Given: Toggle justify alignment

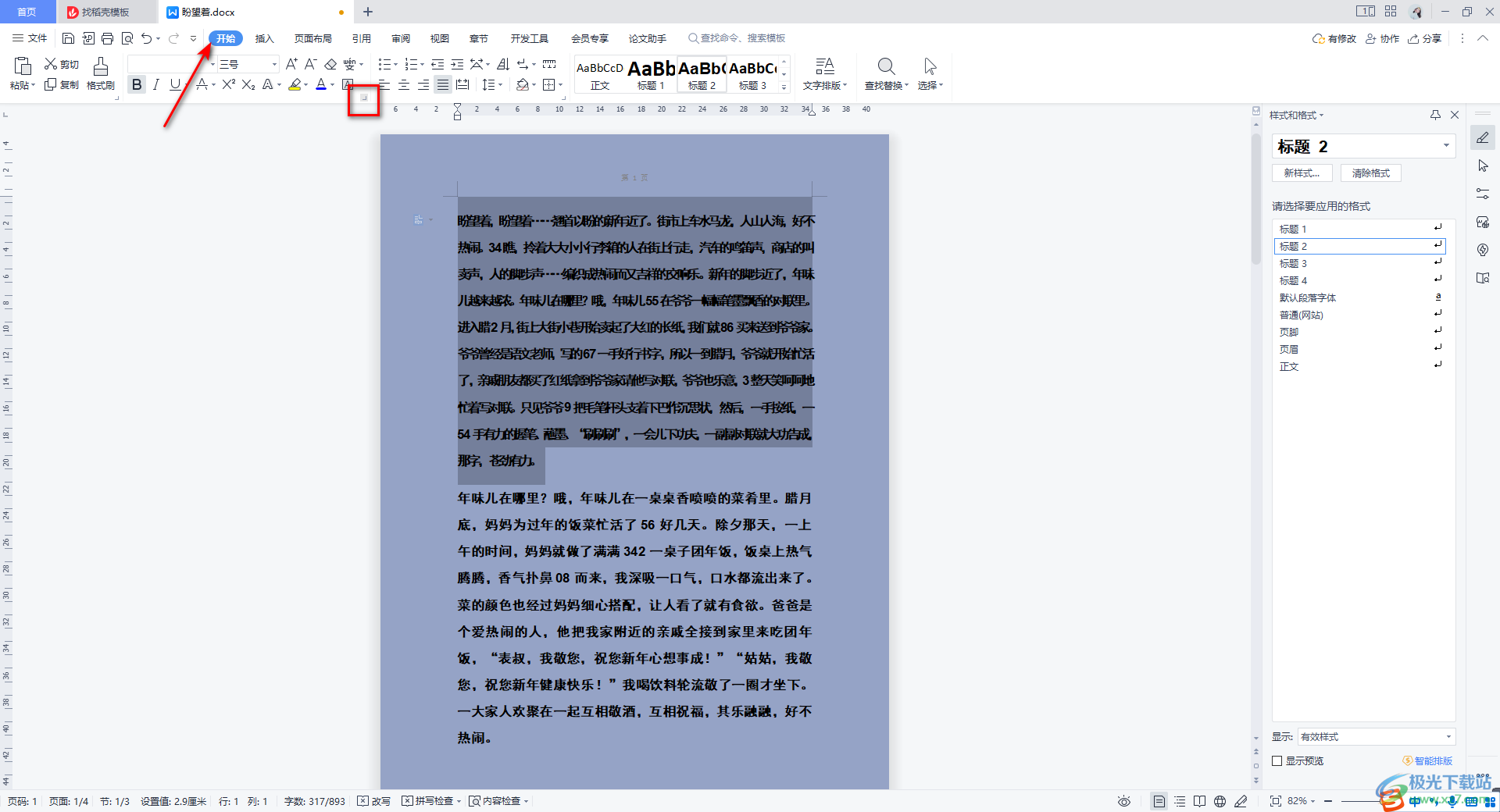Looking at the screenshot, I should point(443,84).
